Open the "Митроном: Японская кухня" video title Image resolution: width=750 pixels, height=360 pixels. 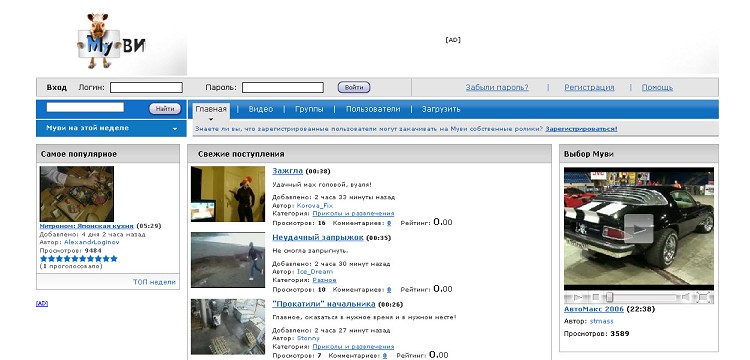point(87,226)
